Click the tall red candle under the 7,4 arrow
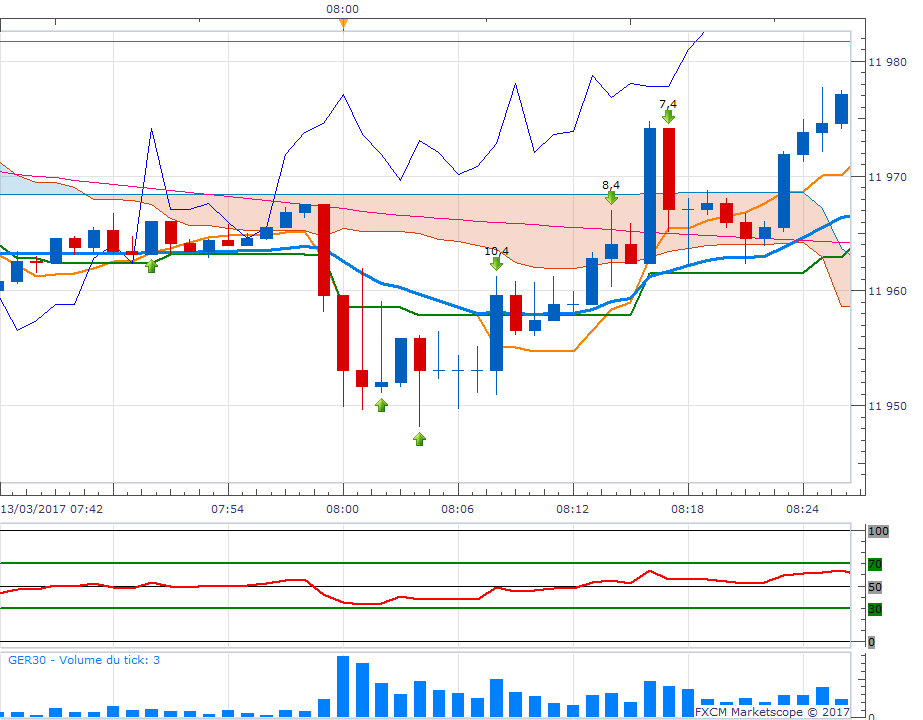Image resolution: width=923 pixels, height=720 pixels. click(x=669, y=169)
